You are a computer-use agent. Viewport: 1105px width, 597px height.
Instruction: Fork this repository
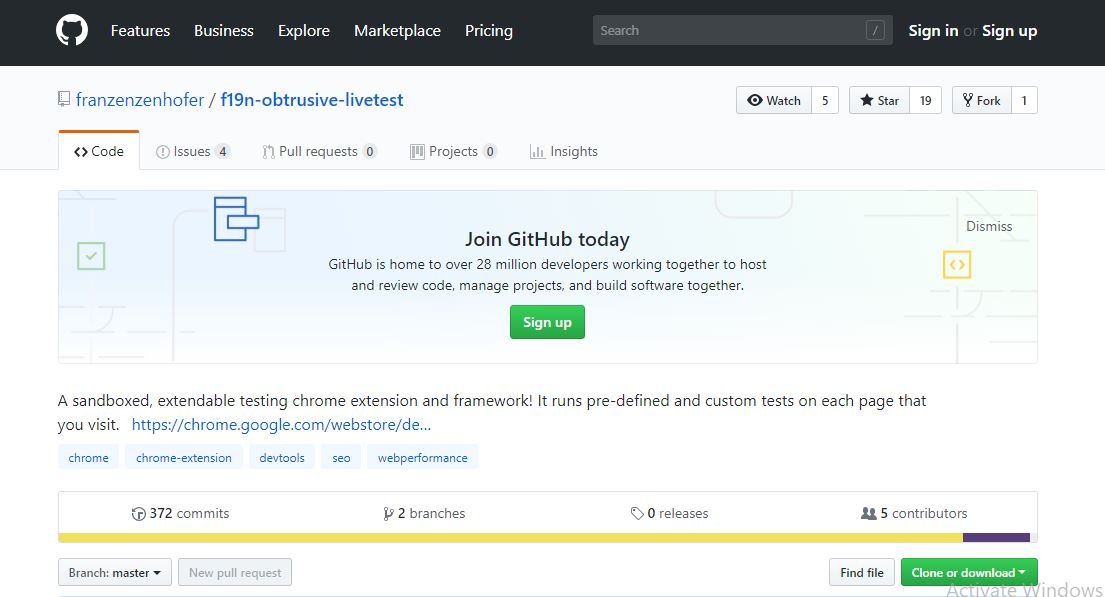pyautogui.click(x=982, y=100)
